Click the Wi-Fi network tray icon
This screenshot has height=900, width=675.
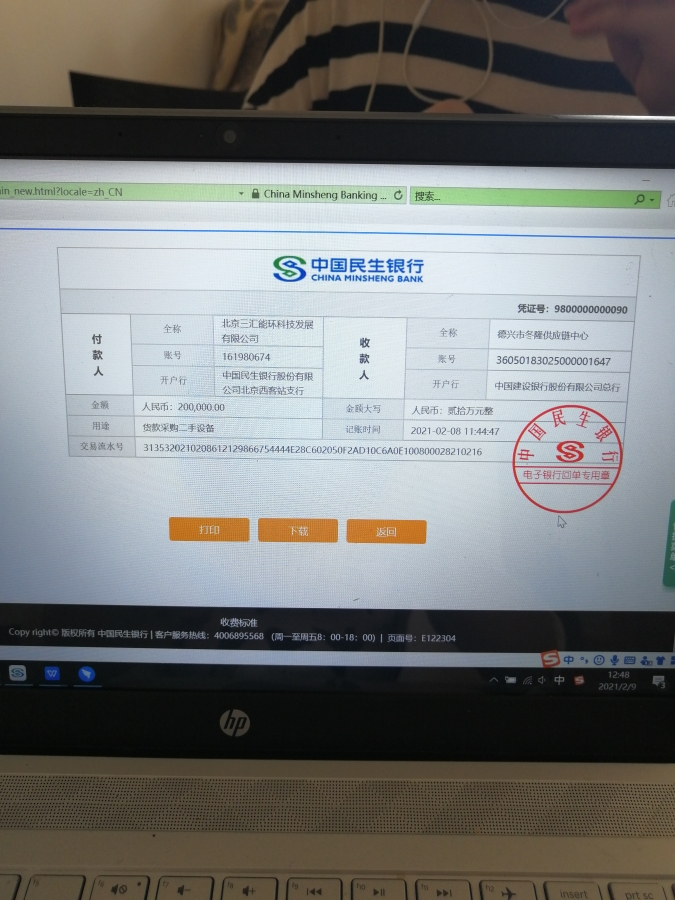[527, 681]
